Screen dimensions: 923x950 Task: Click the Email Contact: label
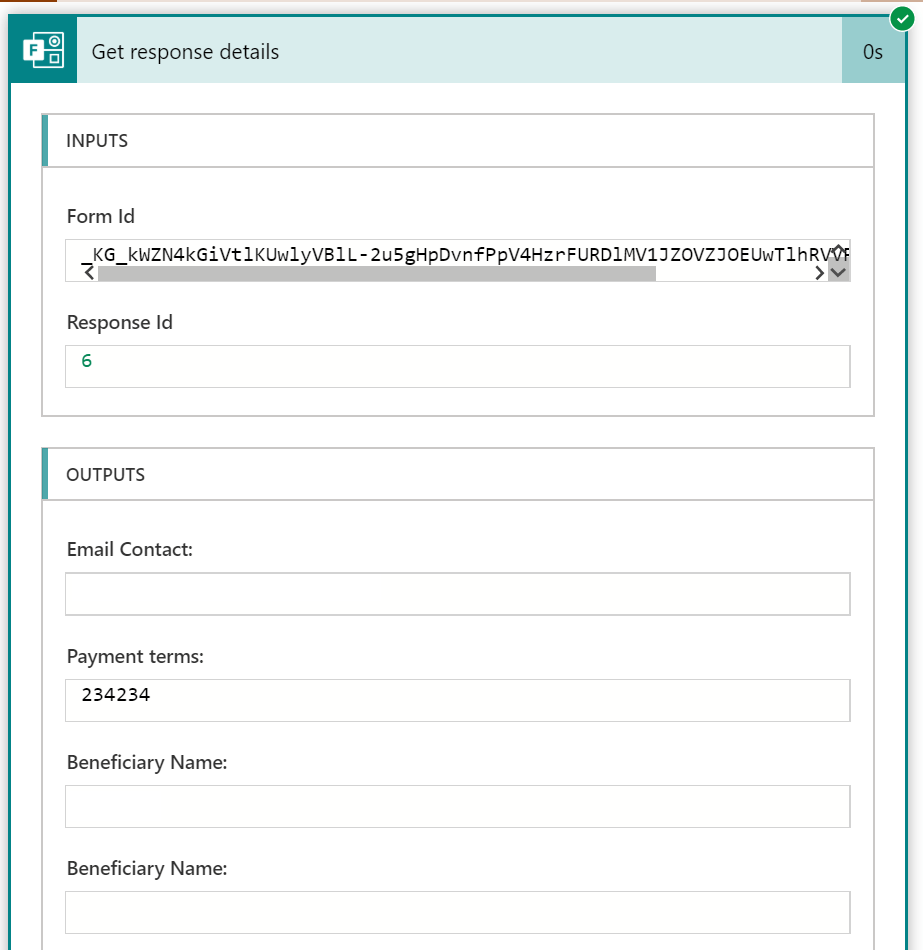coord(130,550)
